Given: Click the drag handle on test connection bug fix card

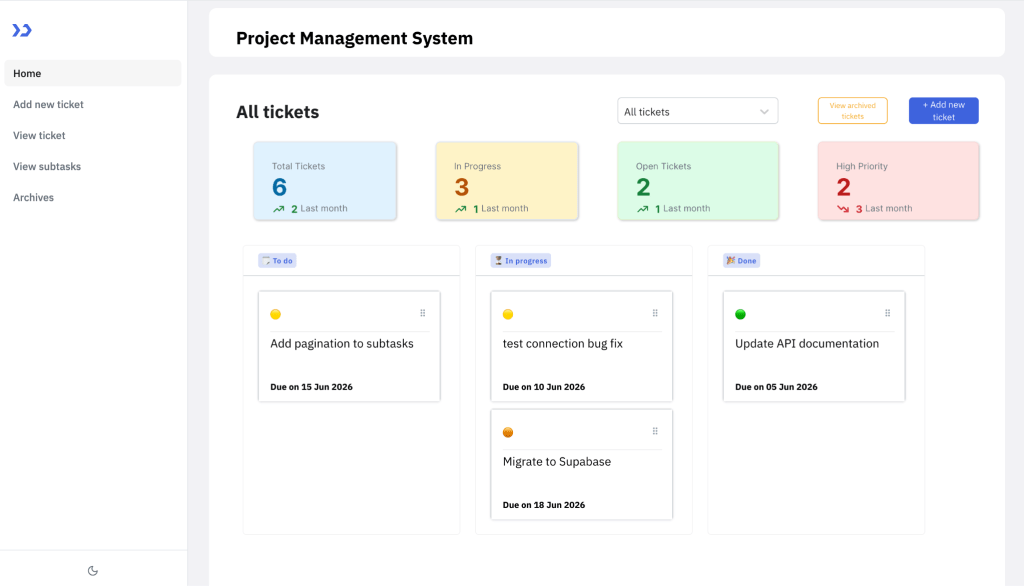Looking at the screenshot, I should tap(655, 313).
